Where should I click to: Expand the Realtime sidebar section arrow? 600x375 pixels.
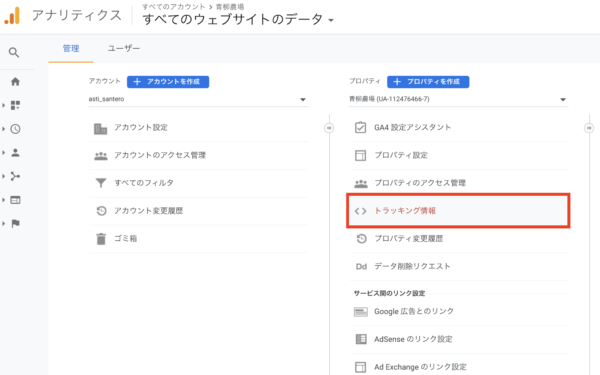(x=3, y=129)
